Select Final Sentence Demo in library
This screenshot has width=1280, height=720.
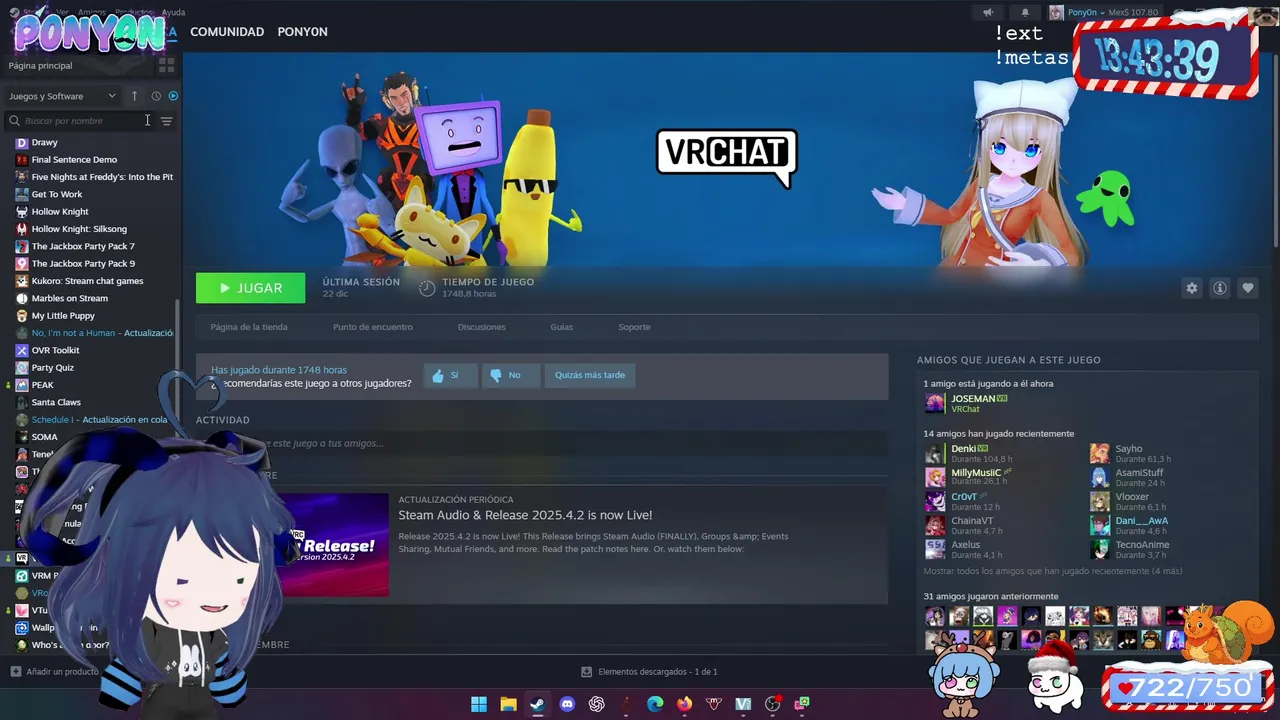point(74,160)
